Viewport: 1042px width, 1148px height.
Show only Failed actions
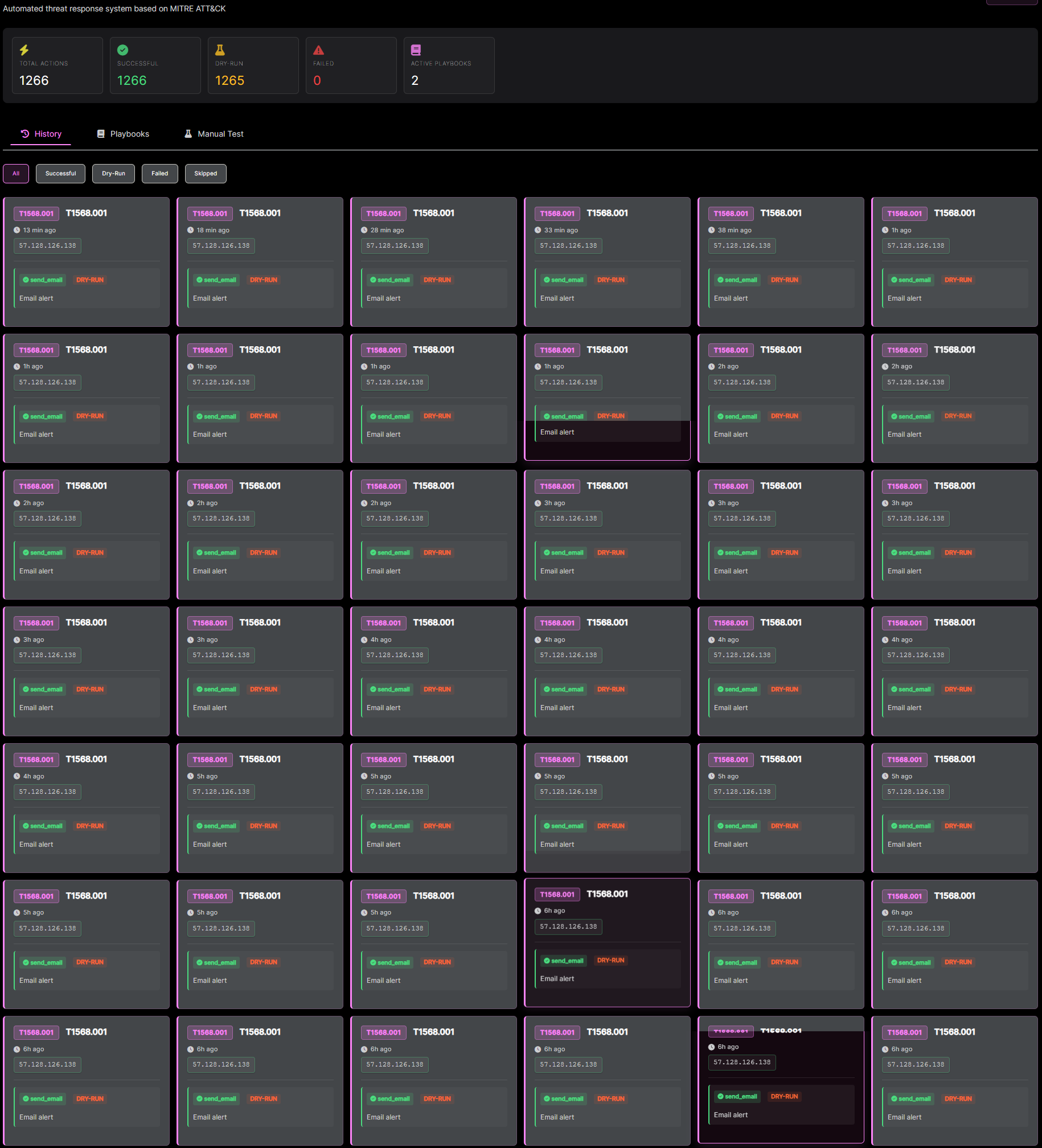[159, 174]
